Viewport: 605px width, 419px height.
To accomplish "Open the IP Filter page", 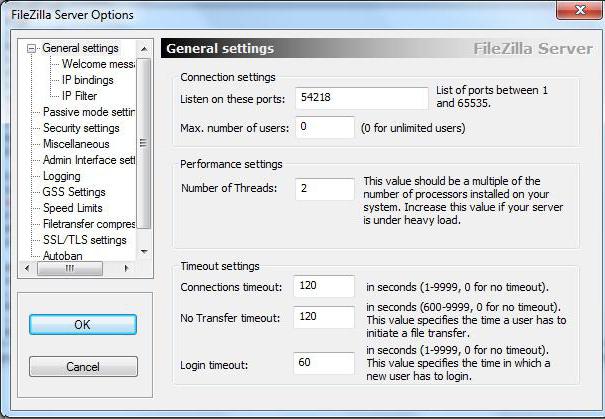I will (x=79, y=96).
